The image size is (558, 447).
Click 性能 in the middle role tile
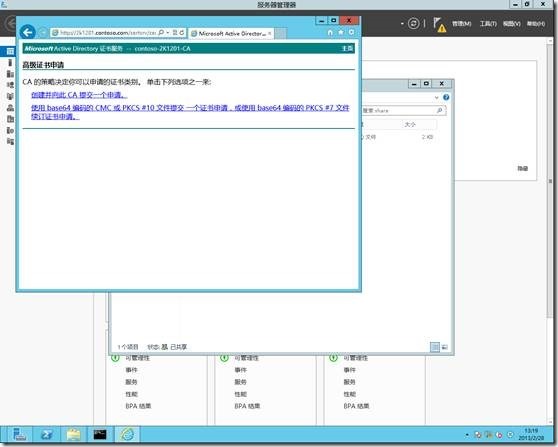(x=241, y=394)
